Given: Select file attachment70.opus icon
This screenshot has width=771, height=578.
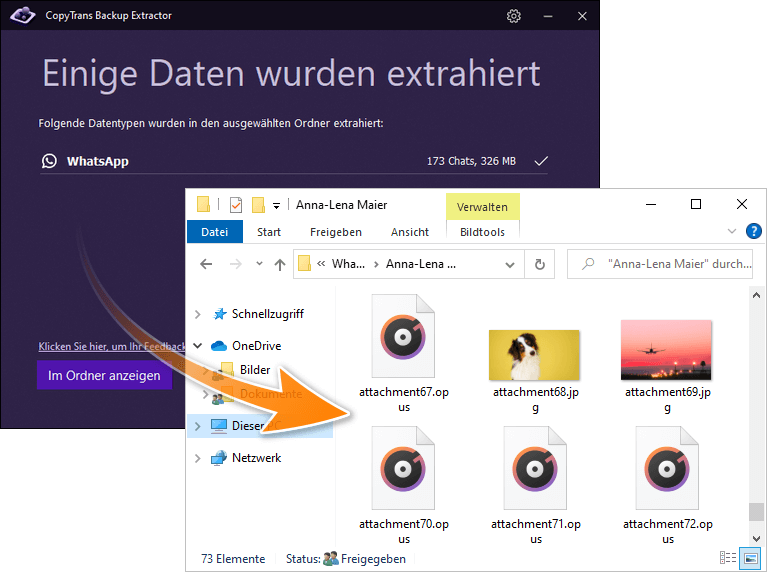Looking at the screenshot, I should coord(403,468).
